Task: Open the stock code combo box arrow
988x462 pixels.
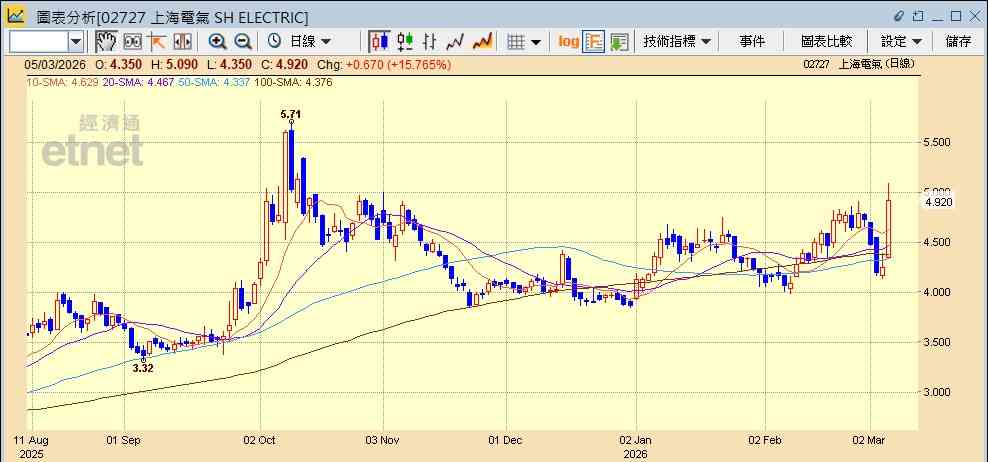Action: (x=76, y=42)
